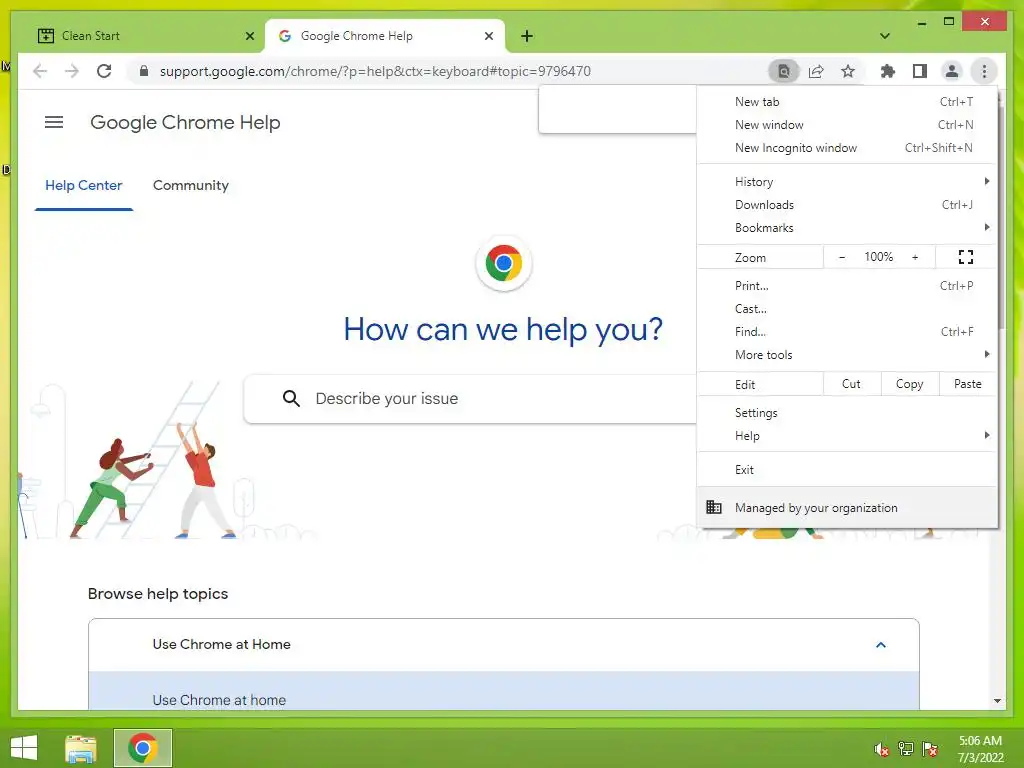Click the Action Center flag icon
This screenshot has height=768, width=1024.
tap(930, 749)
